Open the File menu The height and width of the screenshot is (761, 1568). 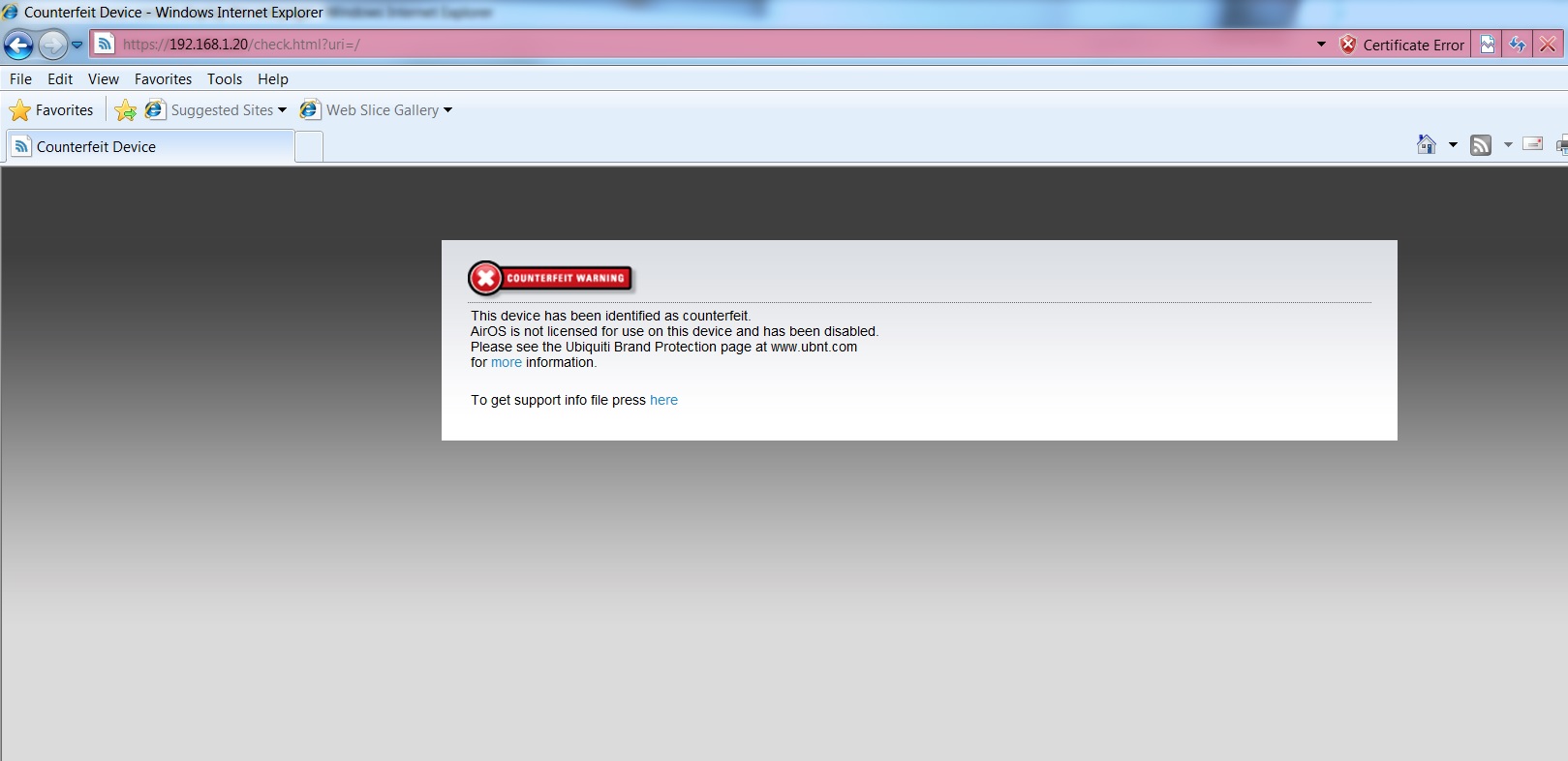click(x=20, y=79)
